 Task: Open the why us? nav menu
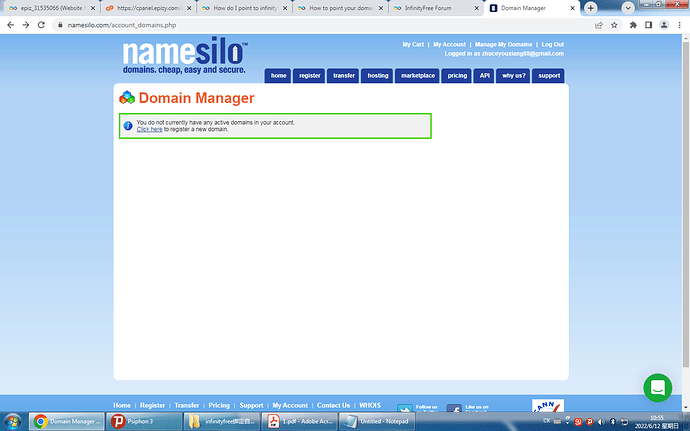click(x=514, y=76)
